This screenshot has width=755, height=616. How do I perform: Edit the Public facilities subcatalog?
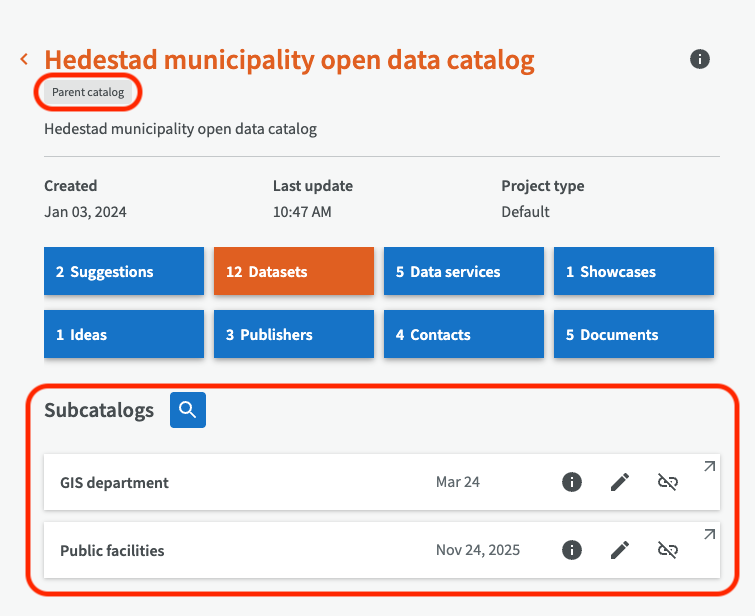point(620,550)
